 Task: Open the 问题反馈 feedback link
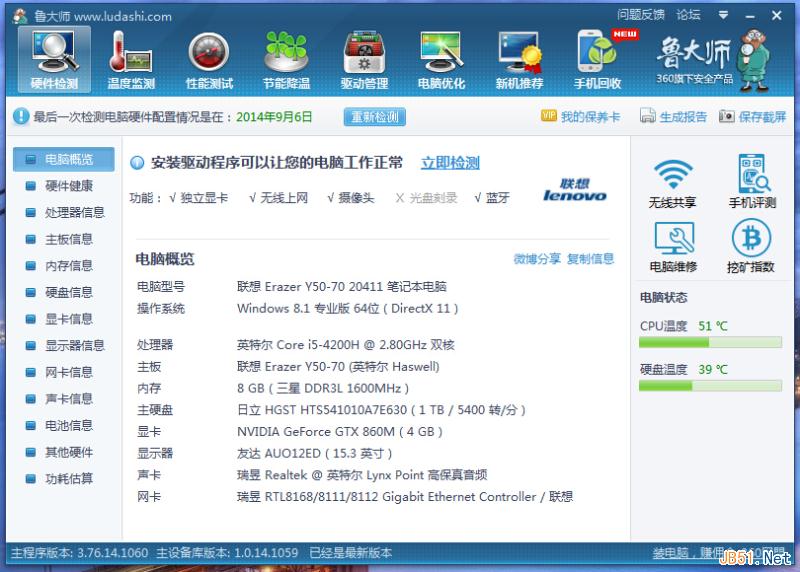click(x=641, y=15)
